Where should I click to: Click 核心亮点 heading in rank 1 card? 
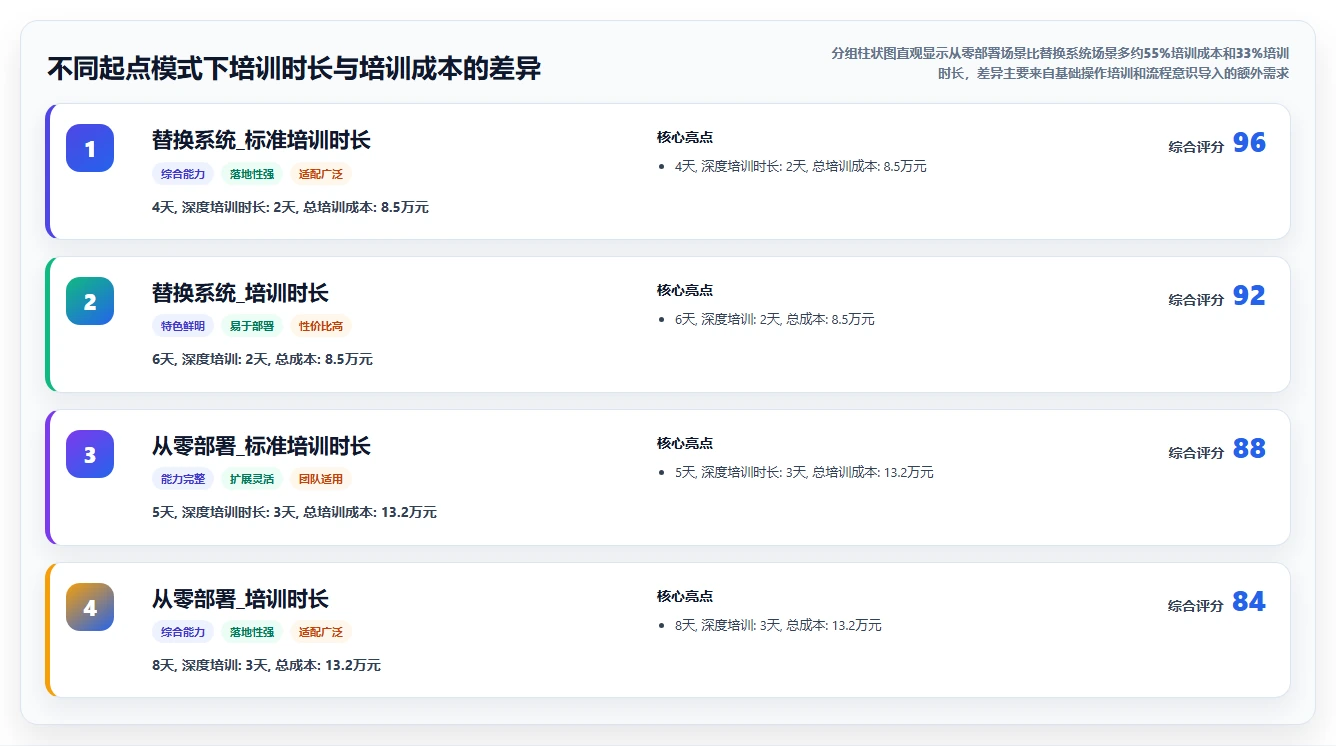click(x=685, y=138)
